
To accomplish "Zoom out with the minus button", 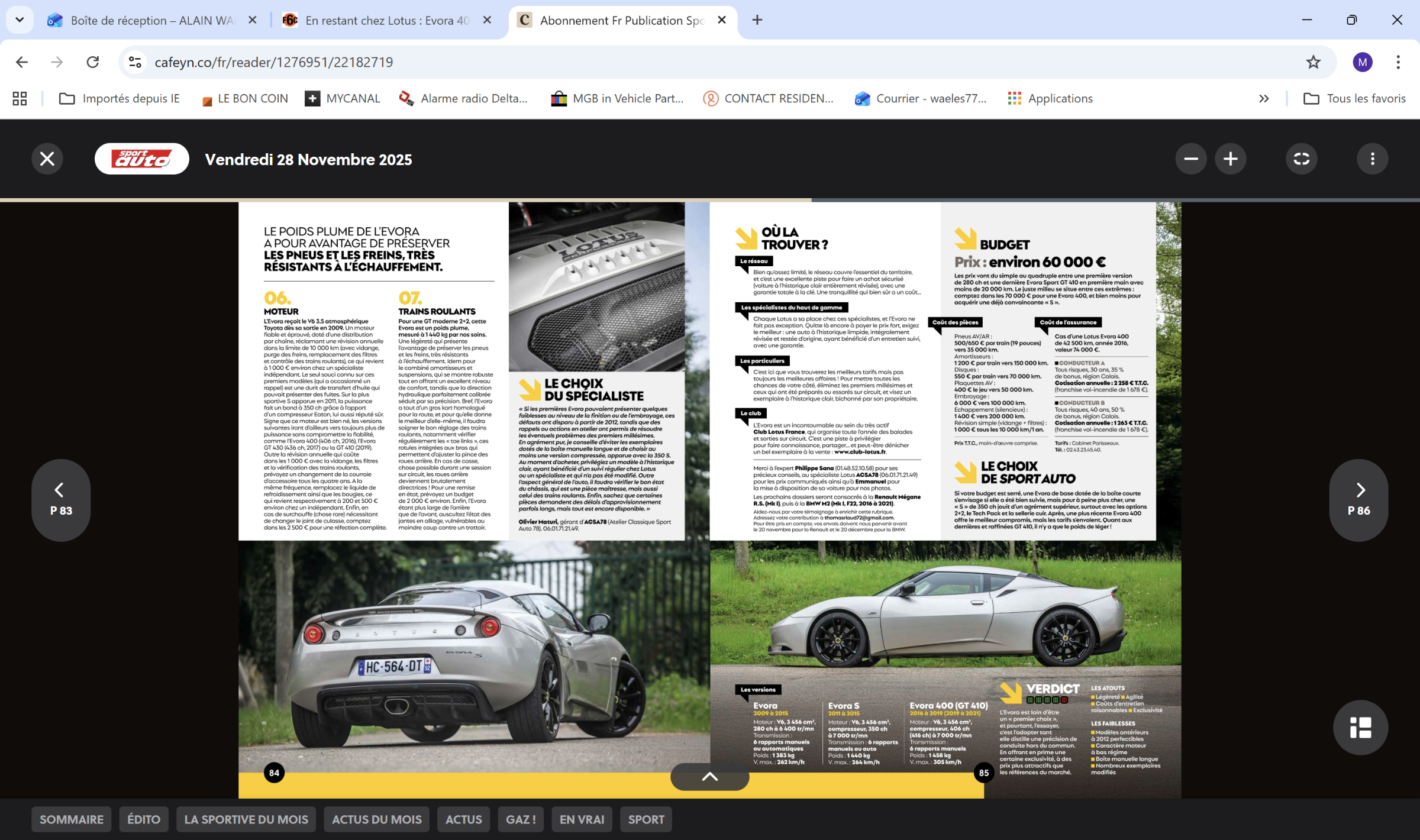I will pyautogui.click(x=1191, y=159).
